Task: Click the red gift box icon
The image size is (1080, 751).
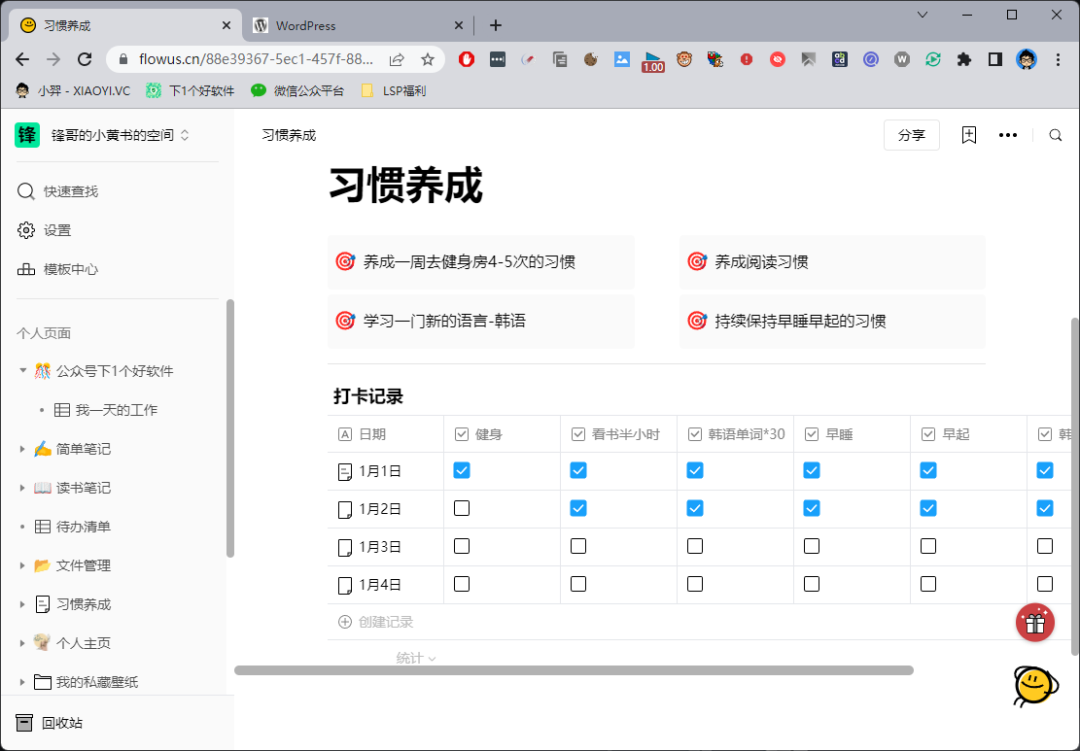Action: (x=1035, y=623)
